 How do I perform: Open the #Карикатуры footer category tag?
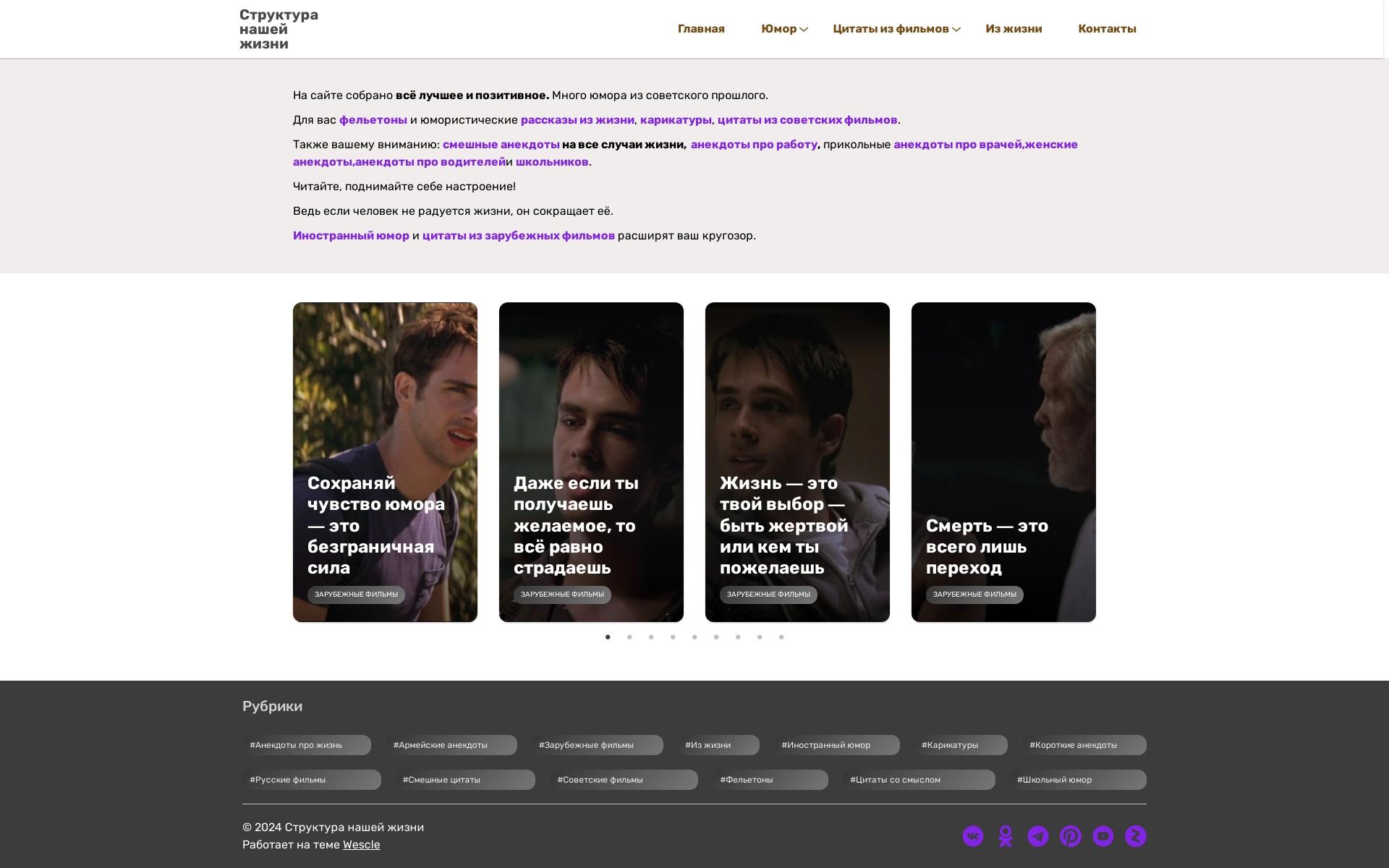tap(961, 745)
